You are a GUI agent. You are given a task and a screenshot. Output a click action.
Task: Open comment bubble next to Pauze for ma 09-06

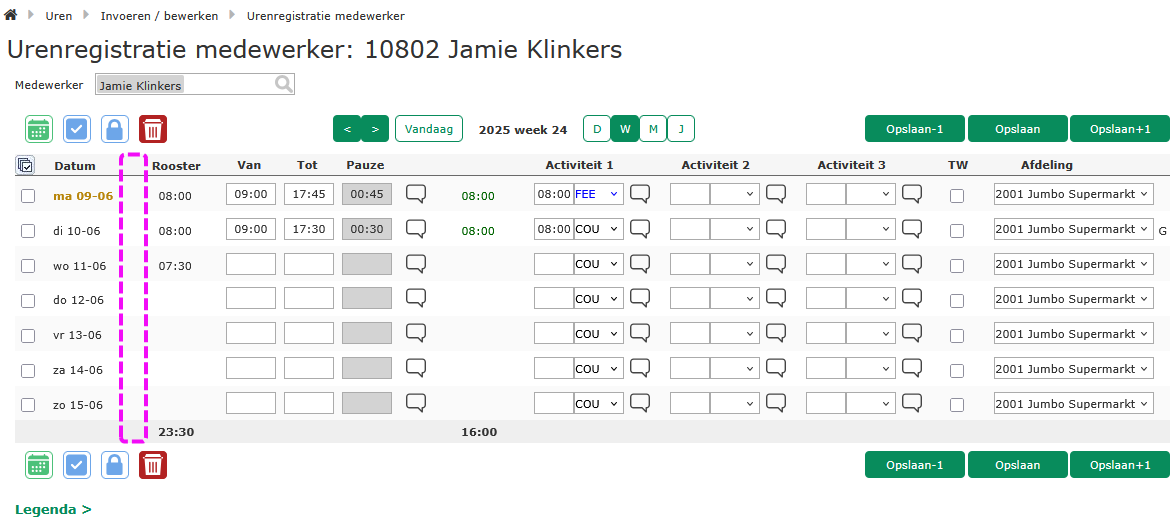(416, 195)
